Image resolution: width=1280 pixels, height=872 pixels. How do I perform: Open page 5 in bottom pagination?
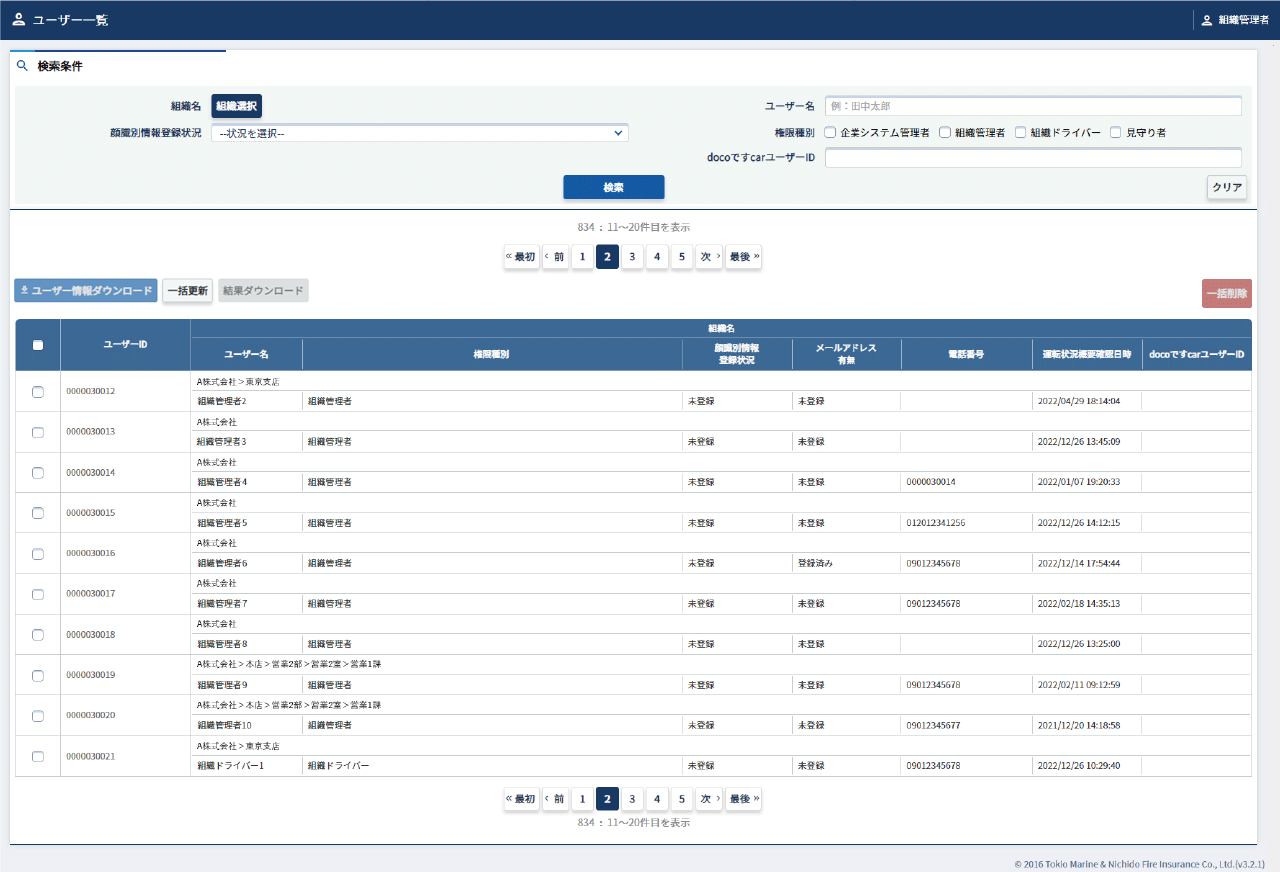click(x=681, y=798)
